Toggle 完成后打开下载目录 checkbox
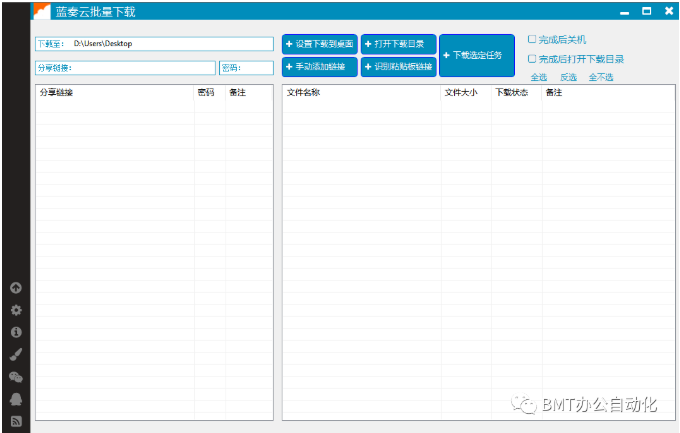The width and height of the screenshot is (680, 433). click(532, 59)
